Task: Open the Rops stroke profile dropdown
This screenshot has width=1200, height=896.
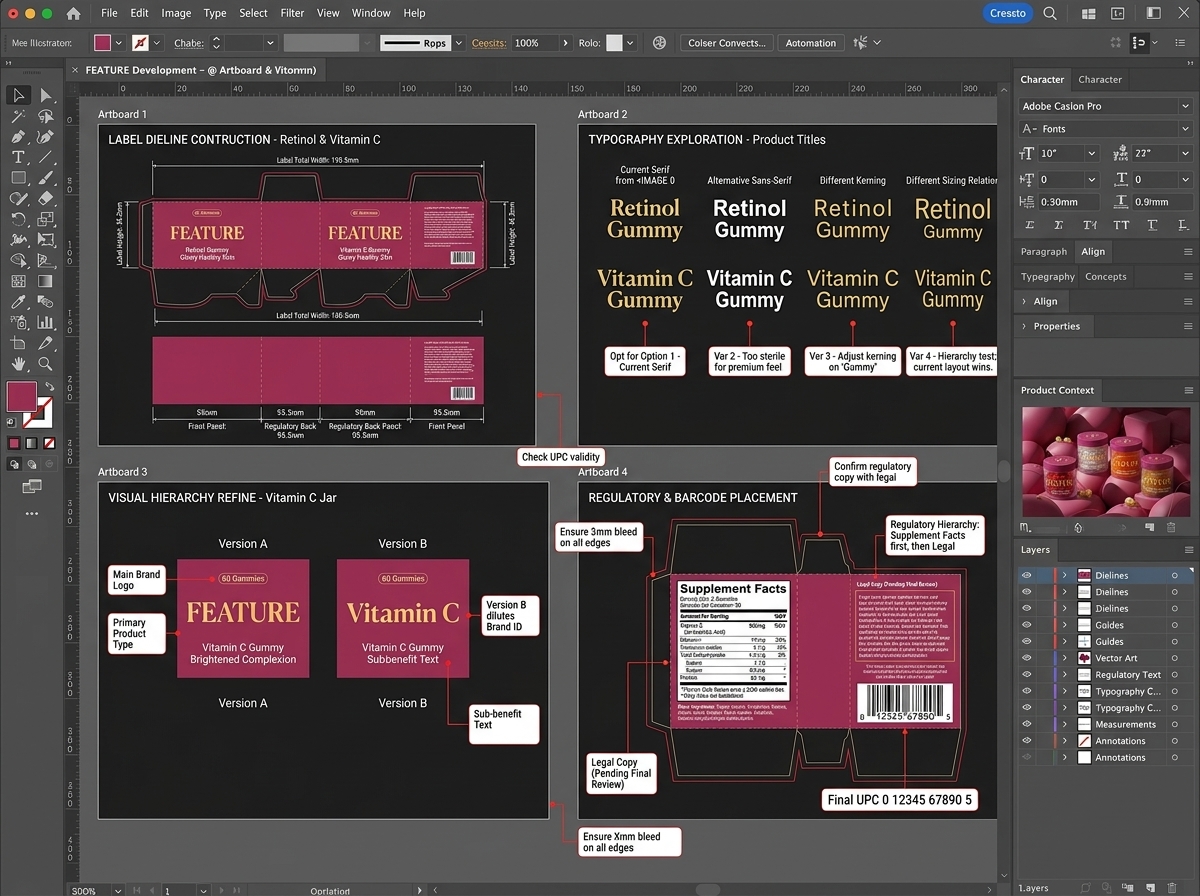Action: 459,43
